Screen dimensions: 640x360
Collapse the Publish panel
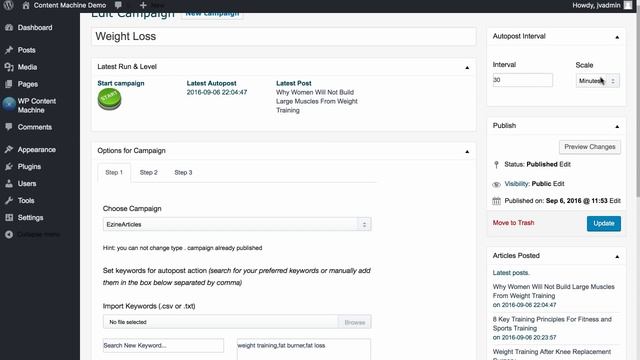(617, 127)
